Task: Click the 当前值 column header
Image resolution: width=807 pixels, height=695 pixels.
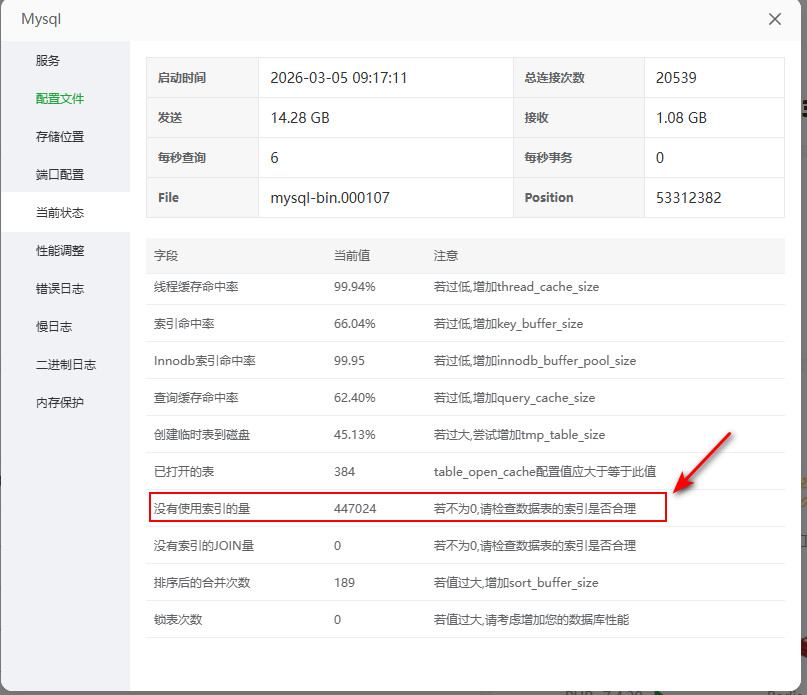Action: pos(352,256)
